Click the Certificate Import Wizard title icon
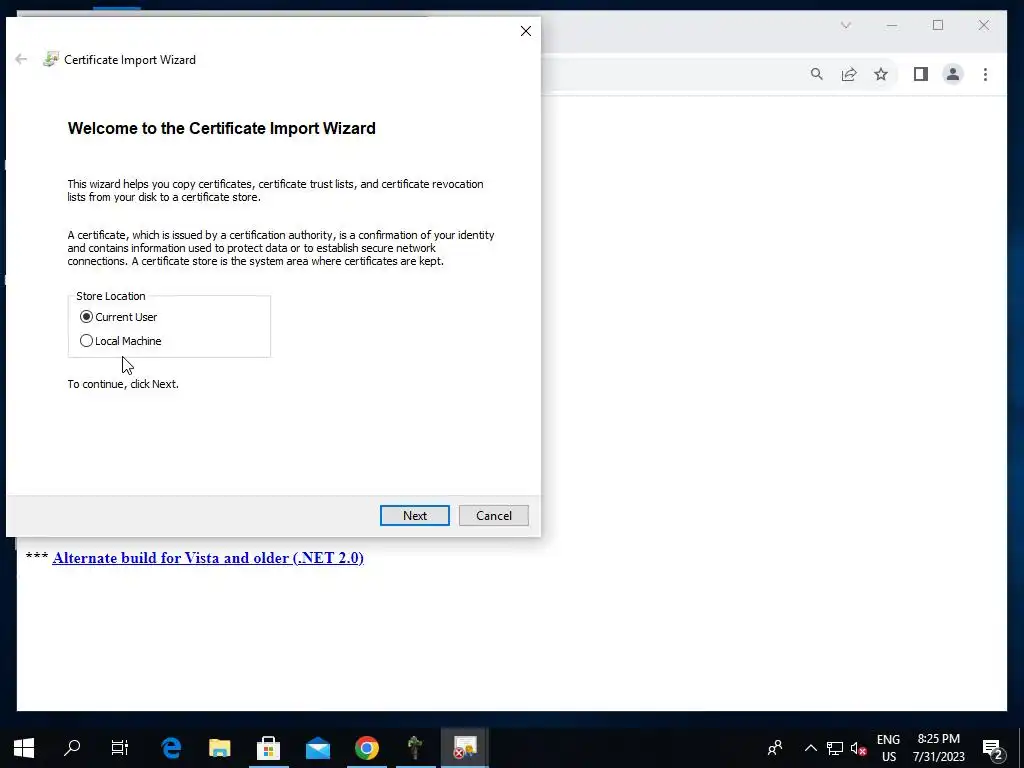1024x768 pixels. [x=50, y=59]
